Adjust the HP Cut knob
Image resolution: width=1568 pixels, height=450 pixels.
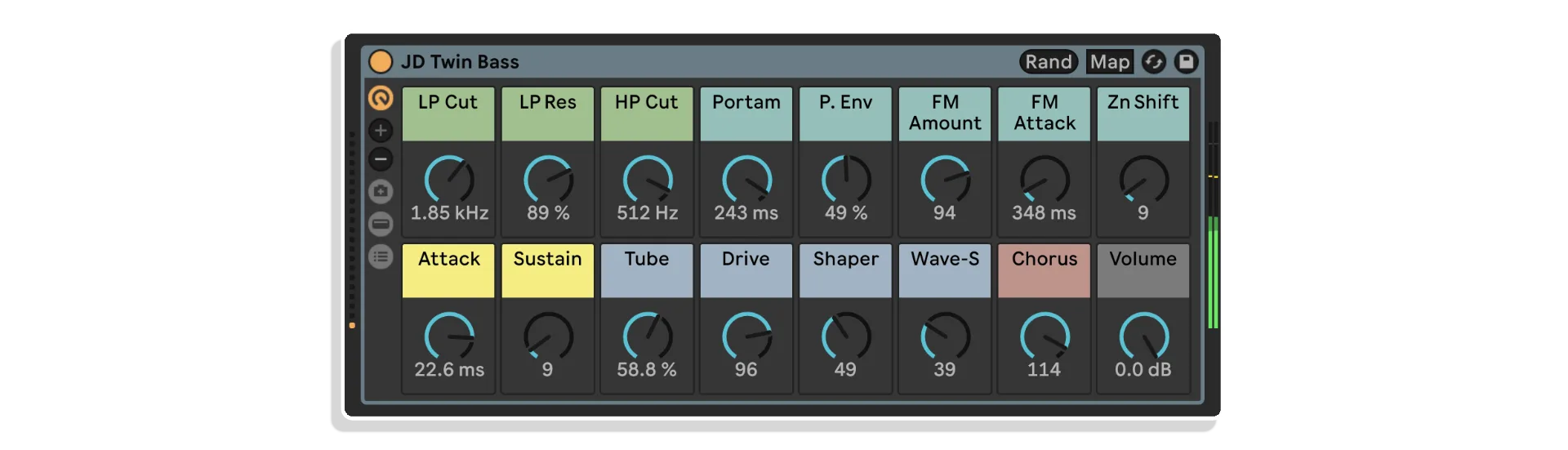click(648, 180)
